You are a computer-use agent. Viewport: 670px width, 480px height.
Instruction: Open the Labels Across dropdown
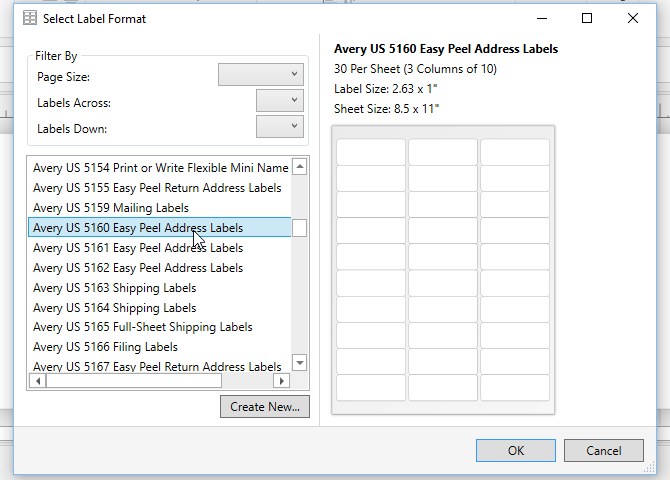(x=280, y=100)
